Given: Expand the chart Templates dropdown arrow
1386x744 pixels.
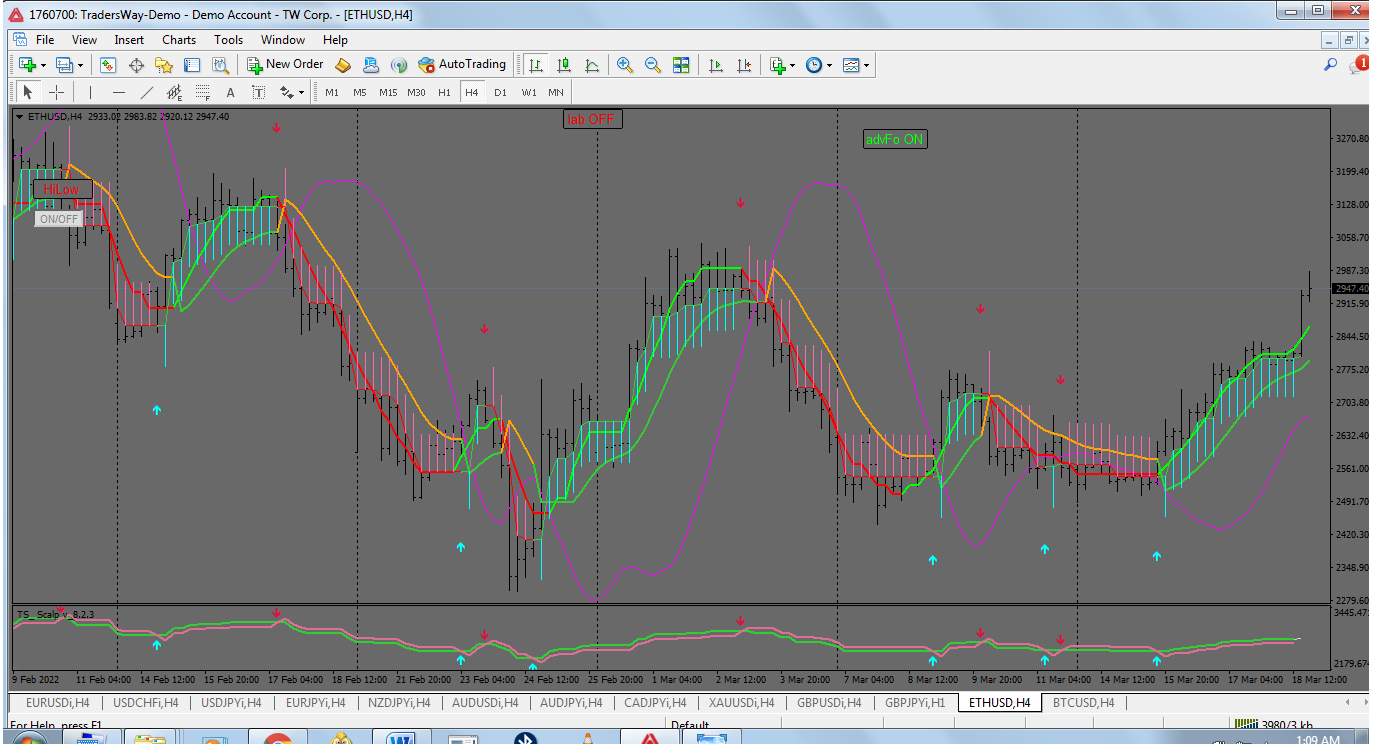Looking at the screenshot, I should [x=866, y=66].
